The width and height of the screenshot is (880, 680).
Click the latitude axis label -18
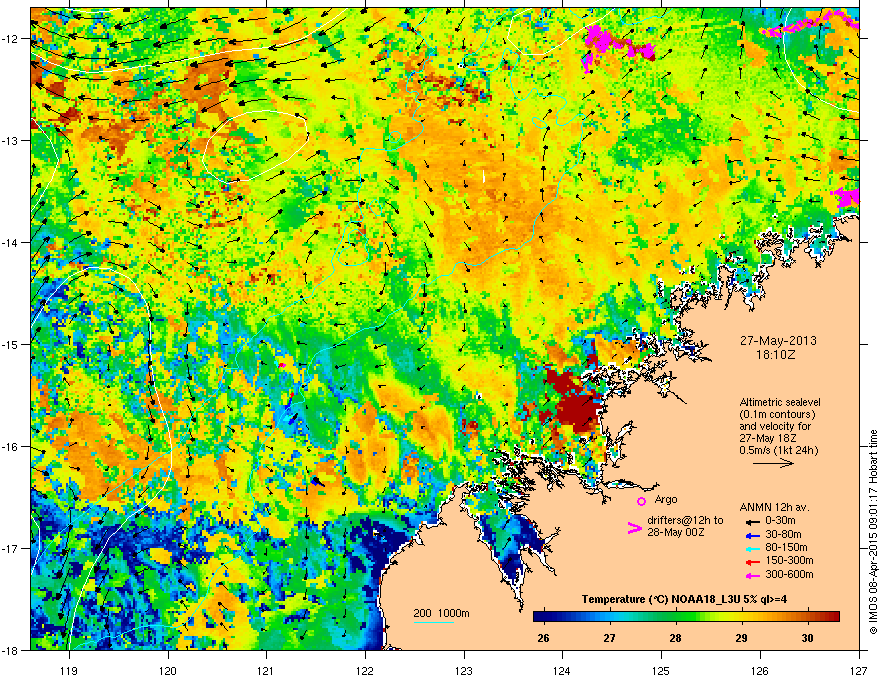[x=11, y=650]
